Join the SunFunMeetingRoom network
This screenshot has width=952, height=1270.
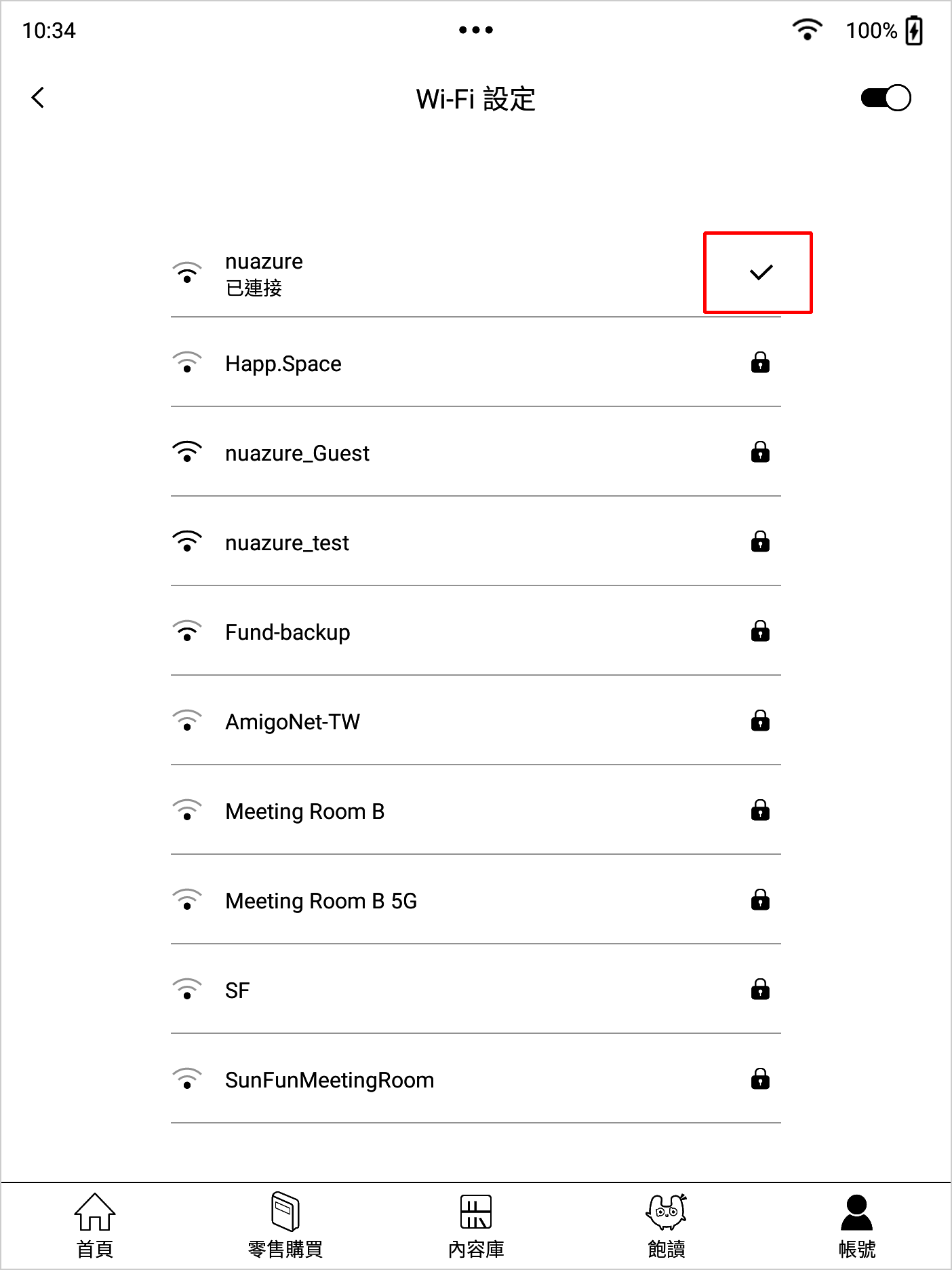click(x=476, y=1079)
